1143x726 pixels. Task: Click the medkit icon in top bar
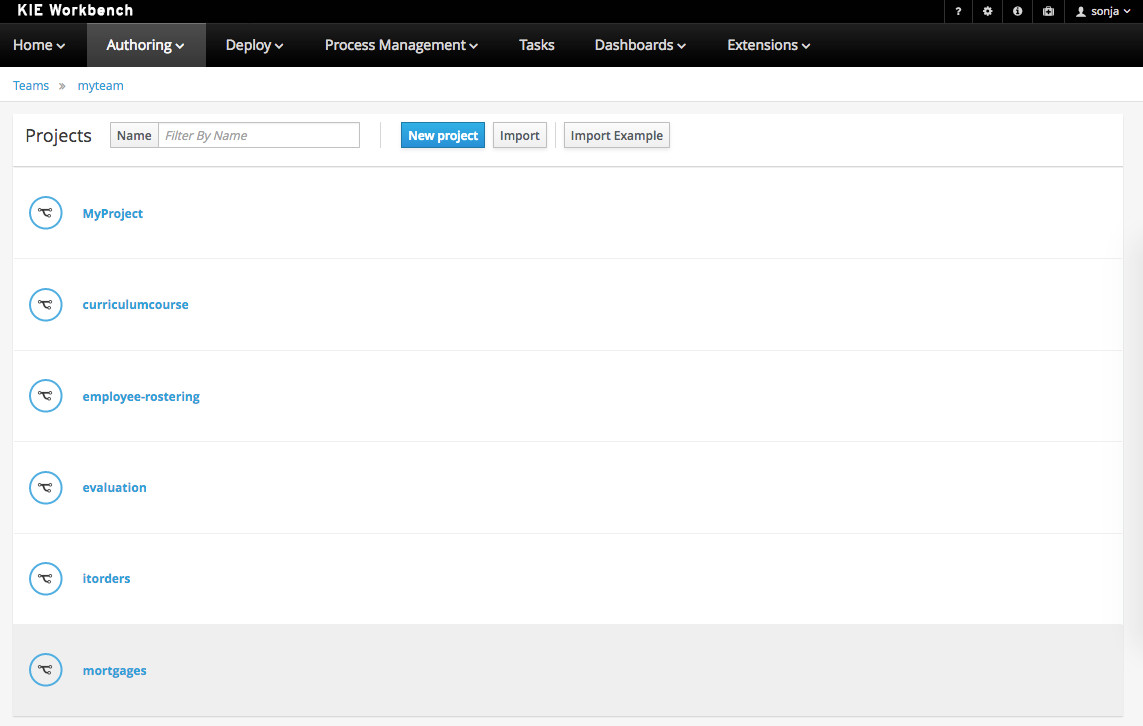click(1048, 11)
